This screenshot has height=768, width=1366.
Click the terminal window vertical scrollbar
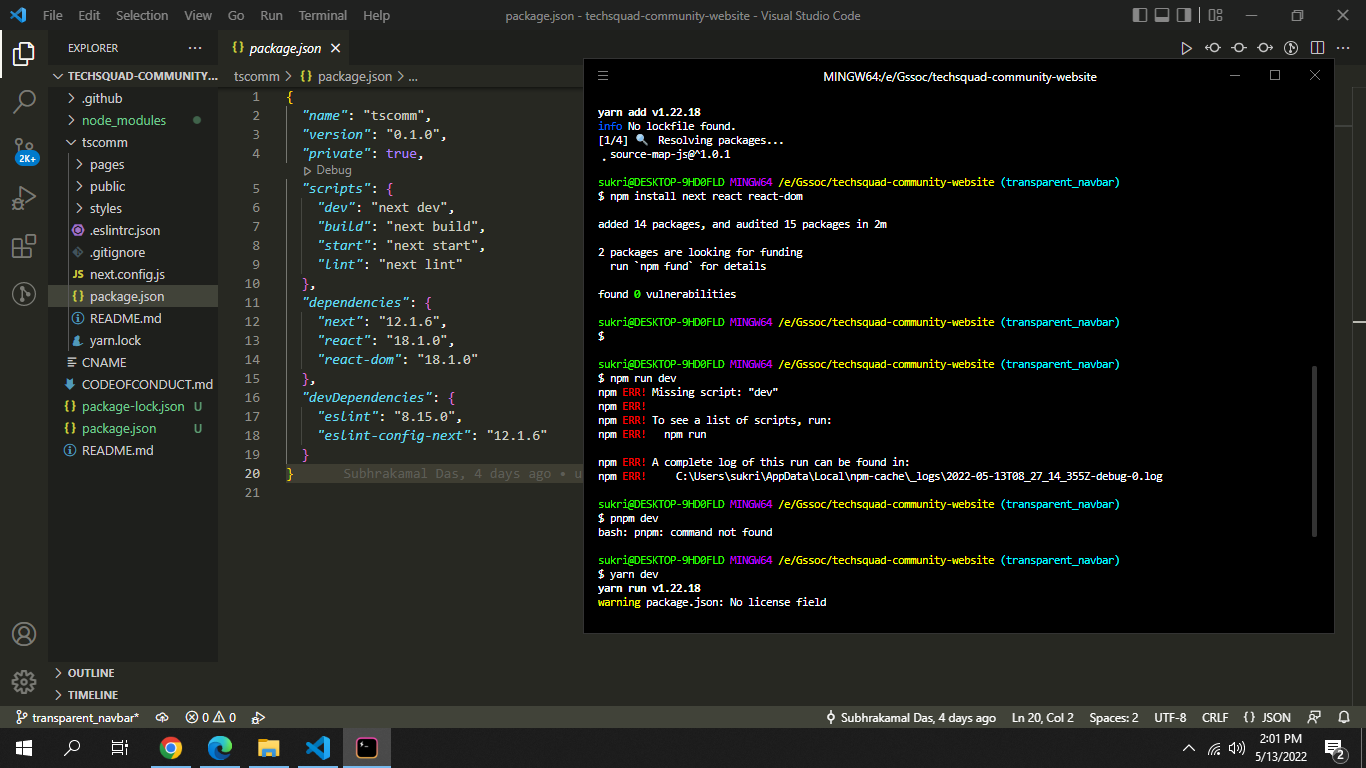[x=1314, y=451]
